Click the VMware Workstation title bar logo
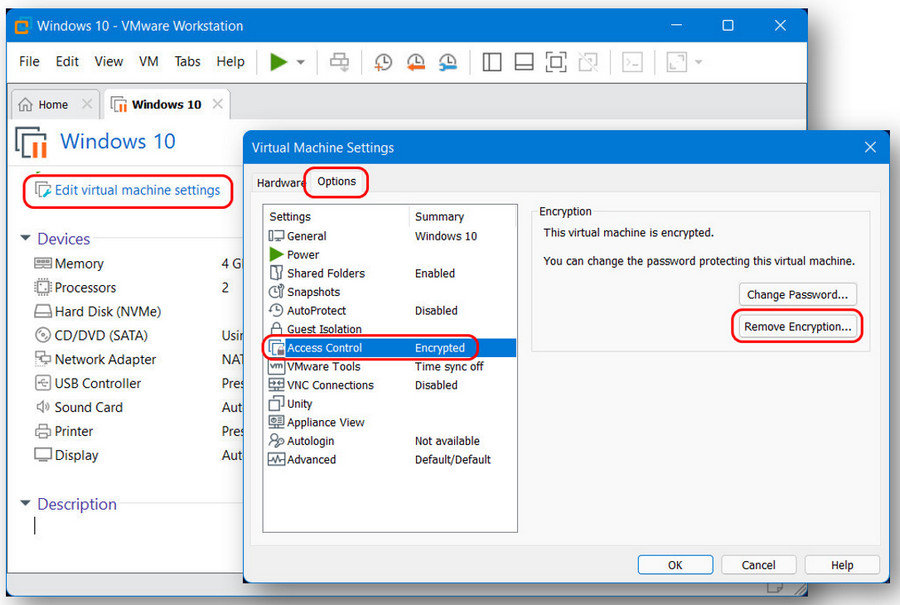Viewport: 900px width, 605px height. [x=22, y=26]
